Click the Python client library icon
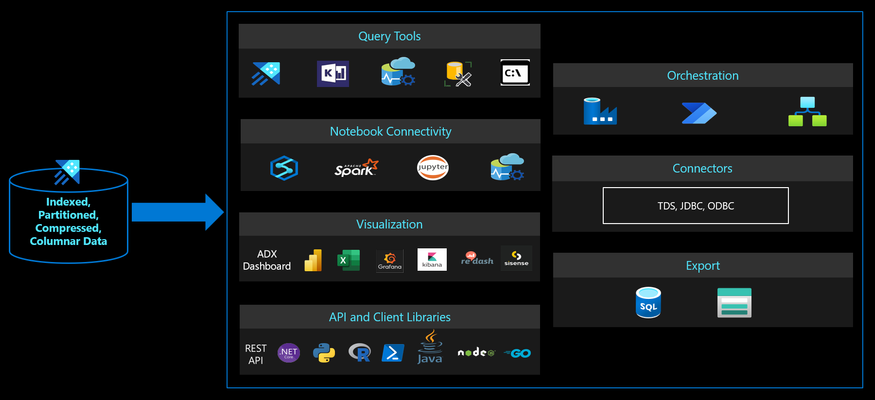875x400 pixels. (324, 353)
